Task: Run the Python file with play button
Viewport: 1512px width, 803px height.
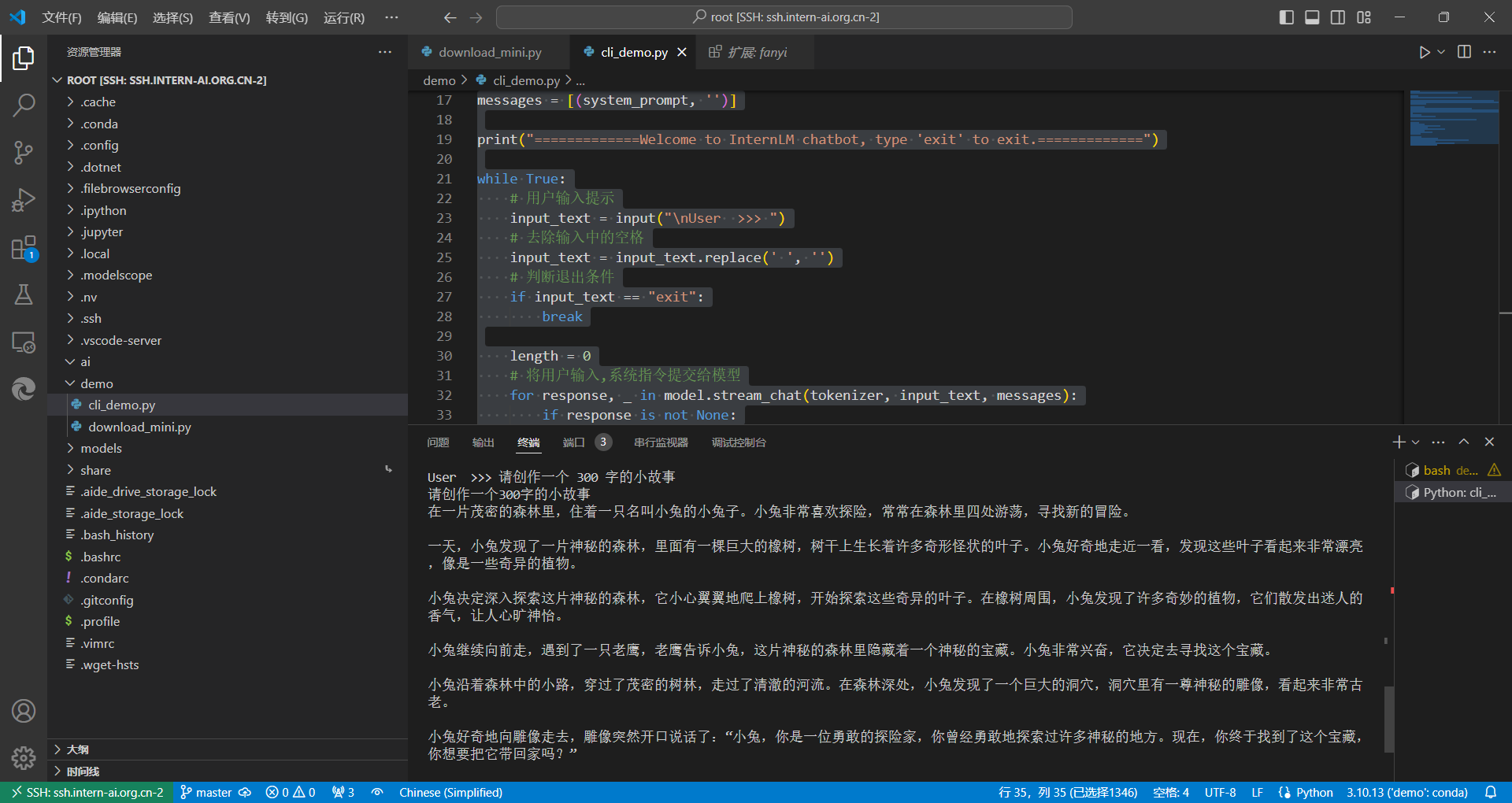Action: point(1424,52)
